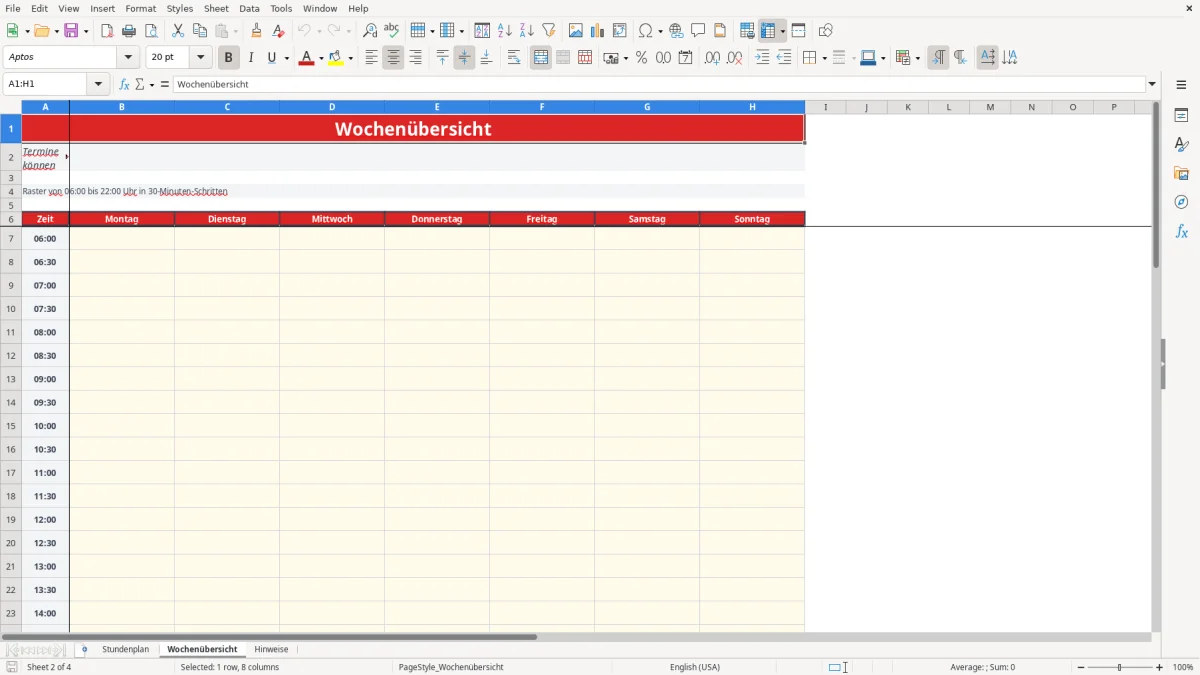Click the AutoFilter funnel icon

548,31
